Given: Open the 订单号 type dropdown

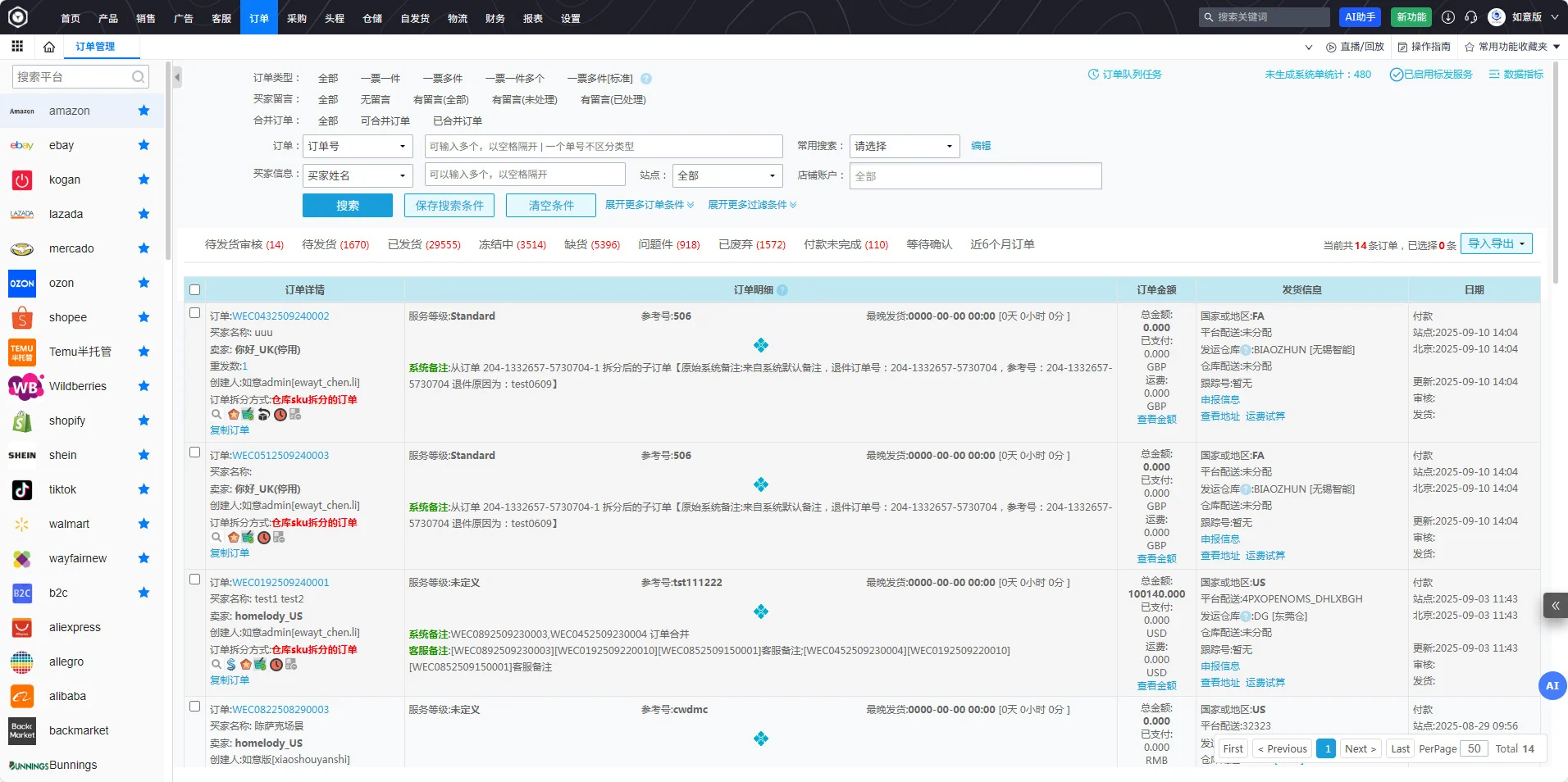Looking at the screenshot, I should 358,146.
